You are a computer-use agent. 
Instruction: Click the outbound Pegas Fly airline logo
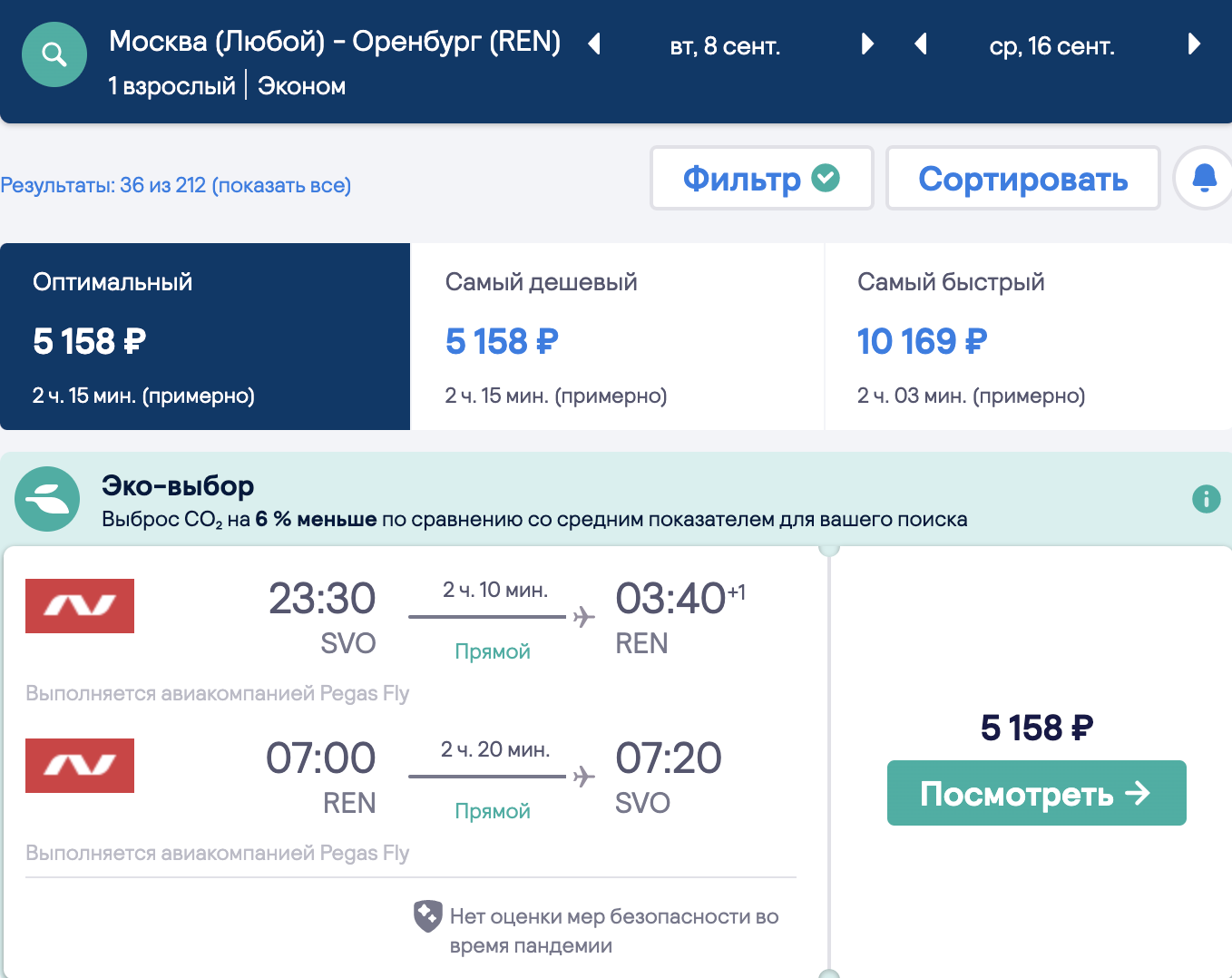coord(80,606)
